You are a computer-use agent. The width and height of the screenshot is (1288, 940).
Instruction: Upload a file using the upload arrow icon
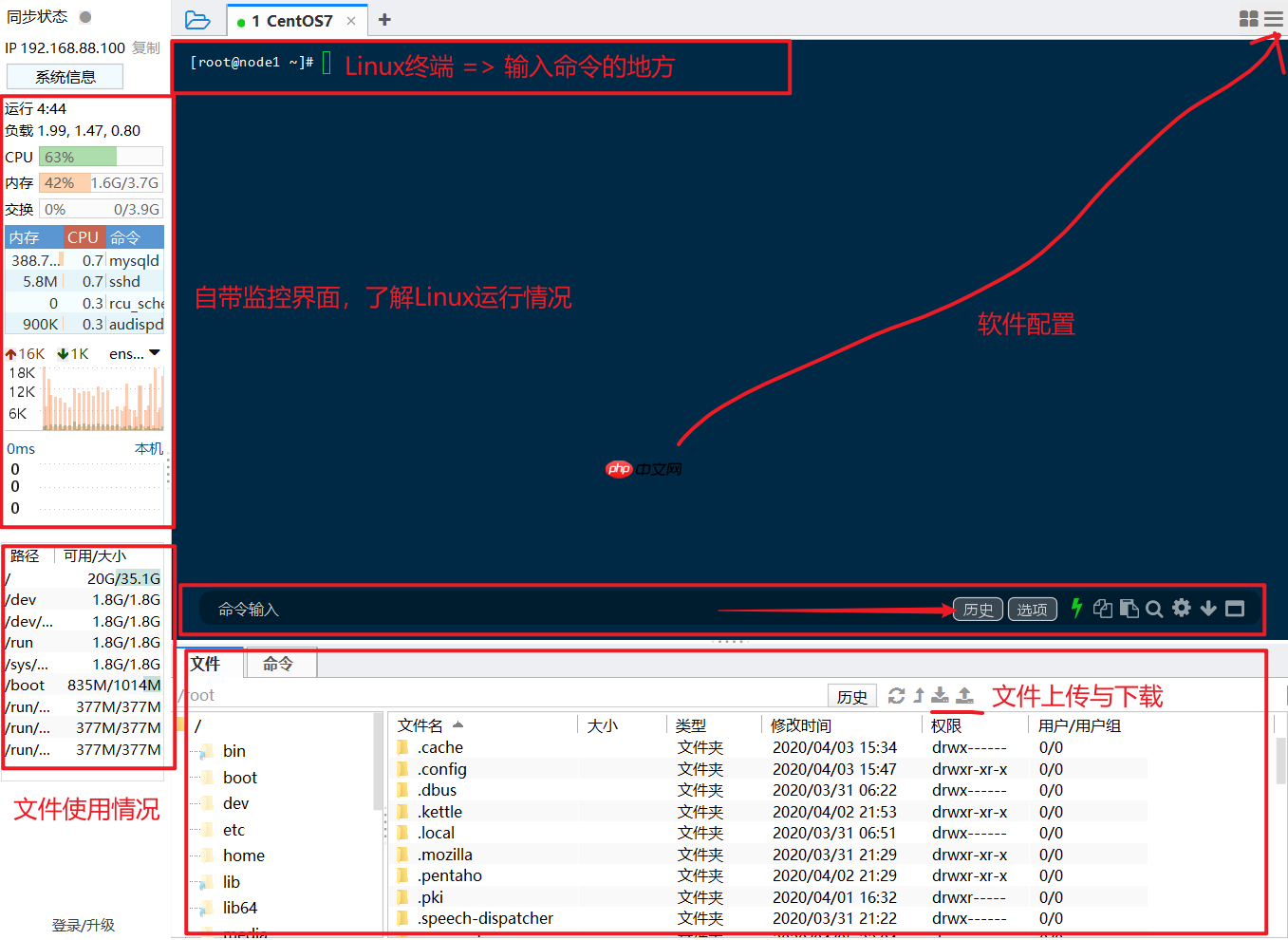tap(965, 695)
